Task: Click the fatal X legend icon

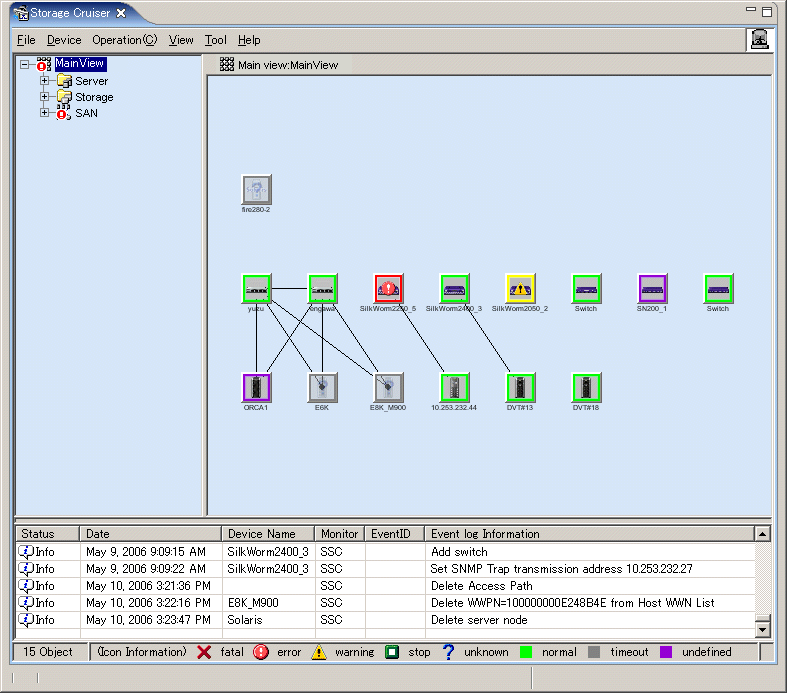Action: (204, 652)
